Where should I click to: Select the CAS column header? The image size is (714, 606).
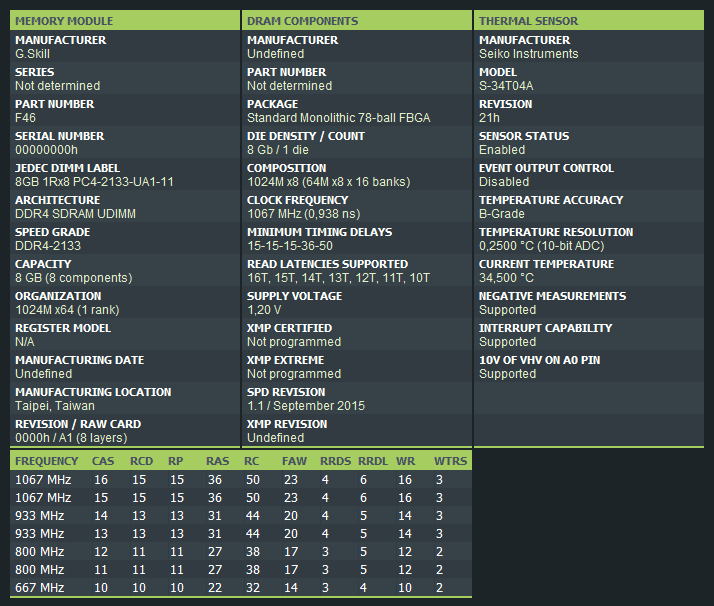(103, 461)
